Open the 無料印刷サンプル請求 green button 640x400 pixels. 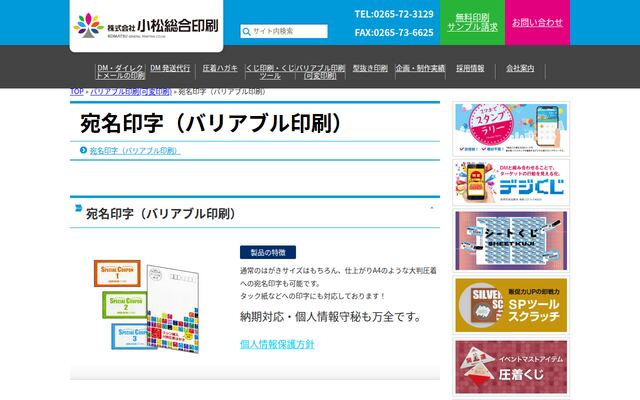(x=472, y=22)
